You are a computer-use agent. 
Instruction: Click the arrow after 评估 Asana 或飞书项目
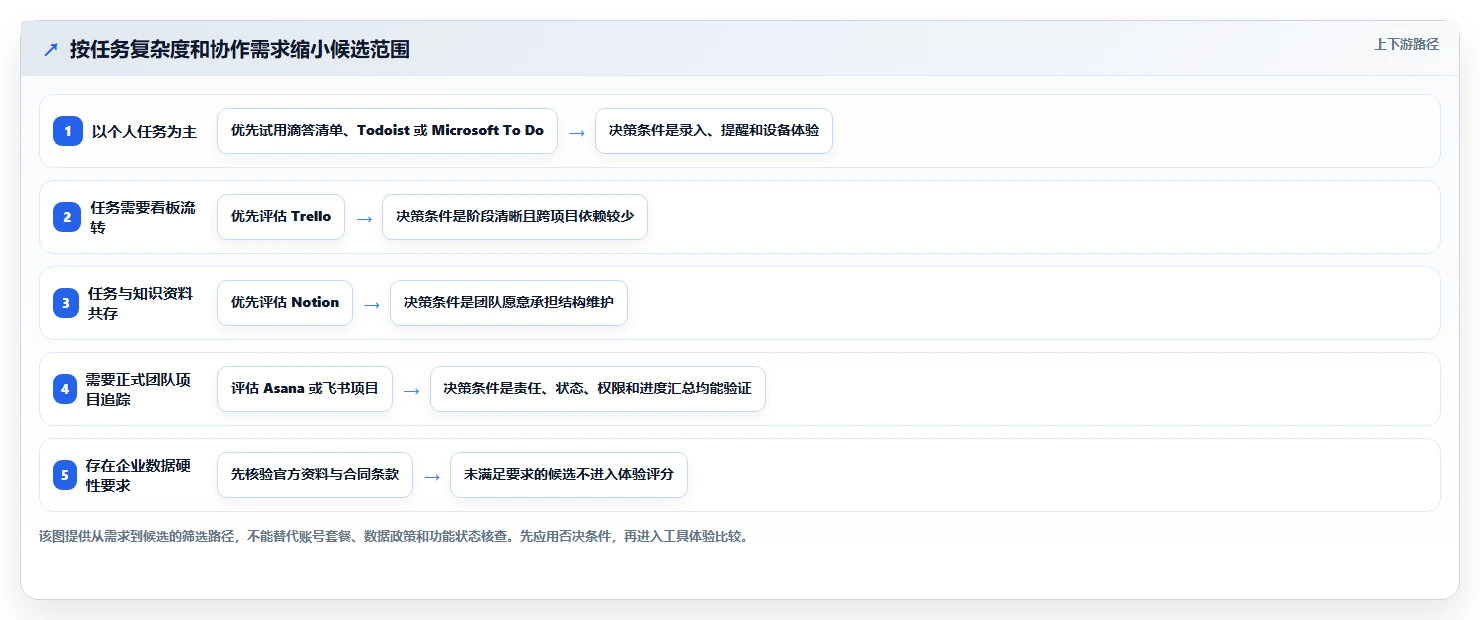[x=412, y=390]
